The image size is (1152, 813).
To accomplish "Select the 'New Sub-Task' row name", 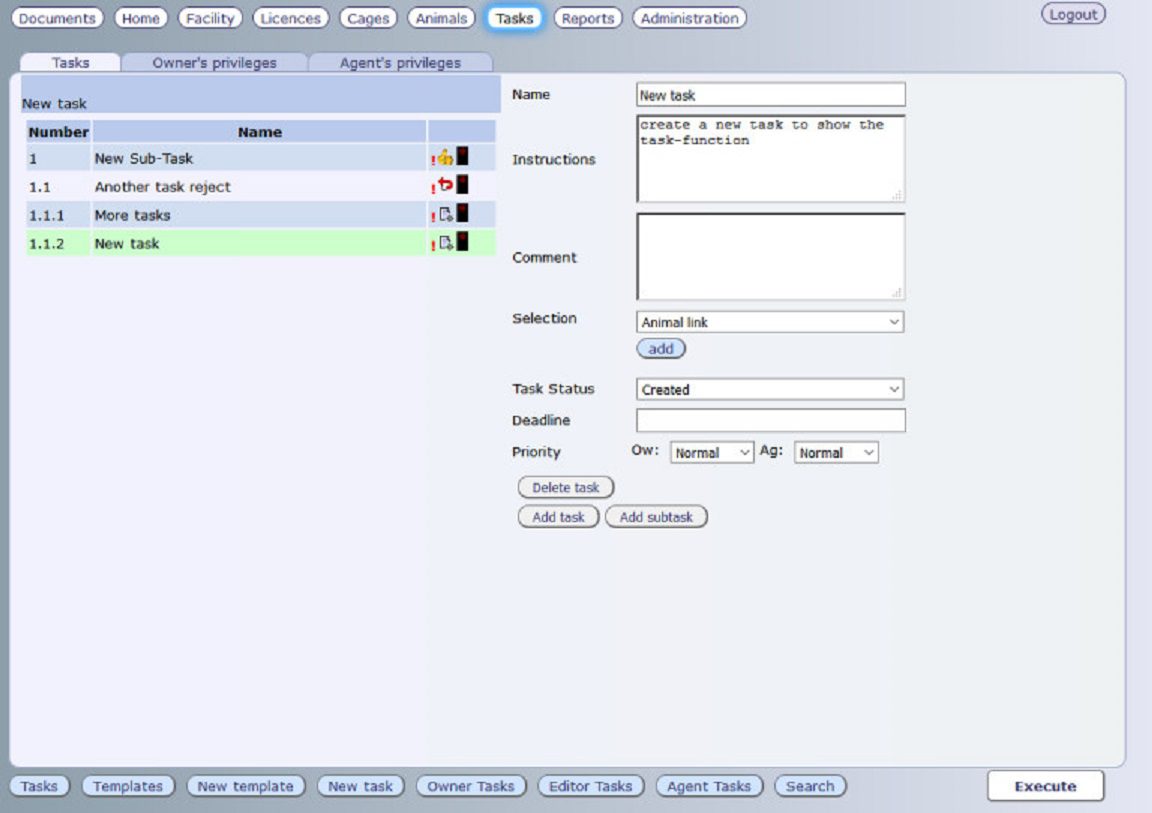I will 144,158.
